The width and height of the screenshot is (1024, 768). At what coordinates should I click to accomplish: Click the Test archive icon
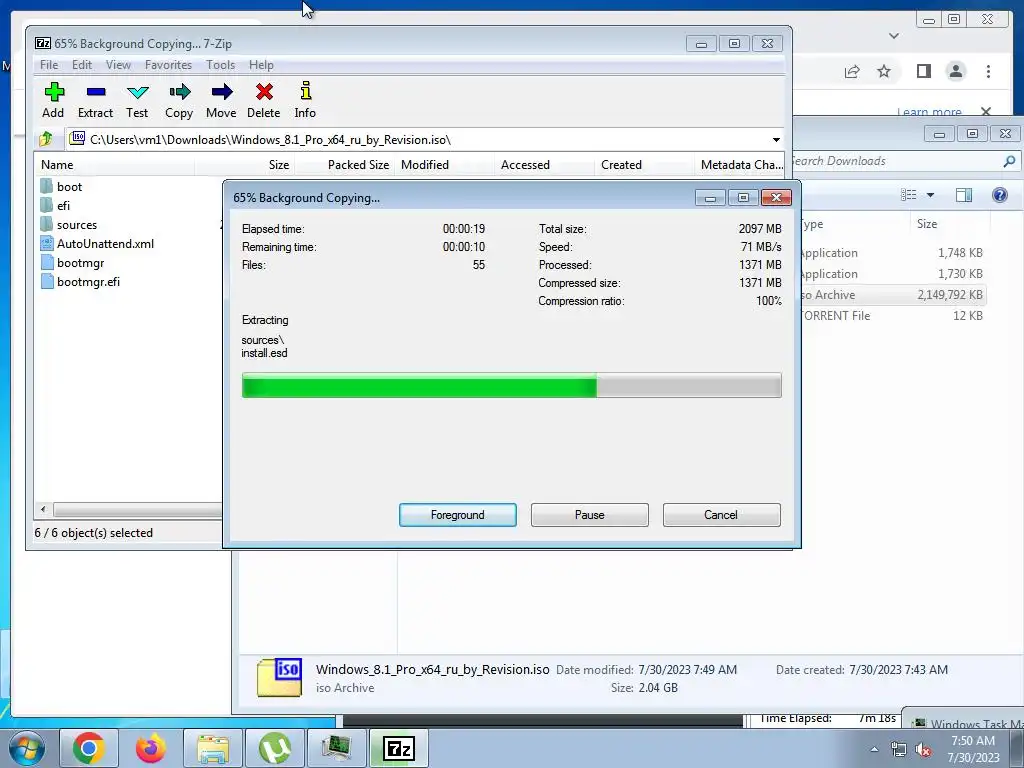[137, 100]
